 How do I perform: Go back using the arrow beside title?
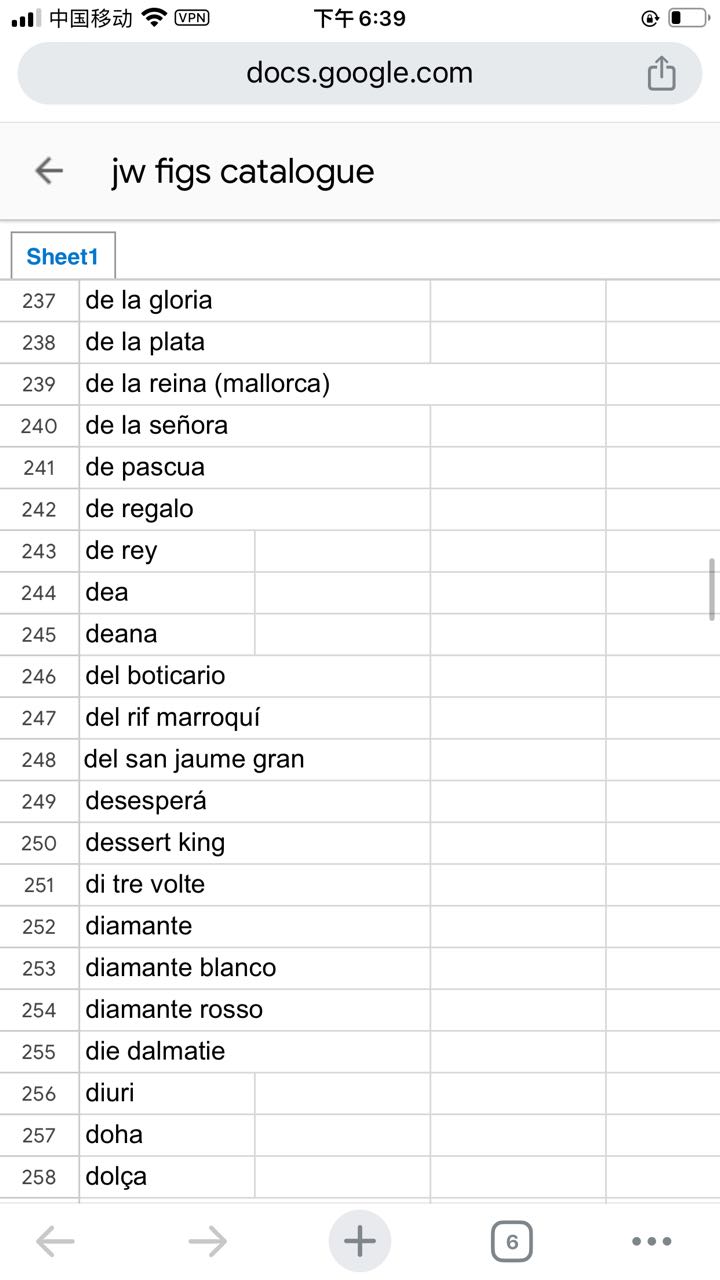tap(49, 171)
